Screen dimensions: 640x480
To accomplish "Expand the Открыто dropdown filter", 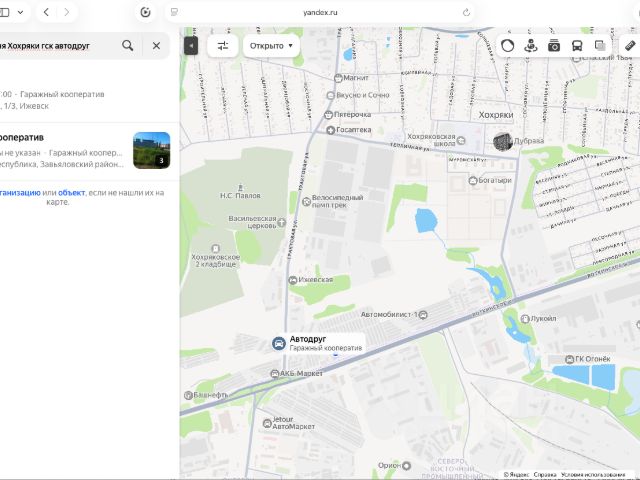I will [x=271, y=46].
